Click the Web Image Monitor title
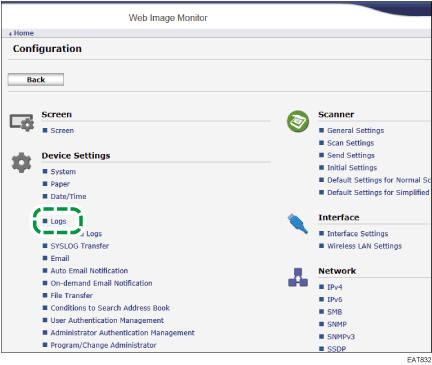Screen dimensions: 432x365 [x=168, y=18]
